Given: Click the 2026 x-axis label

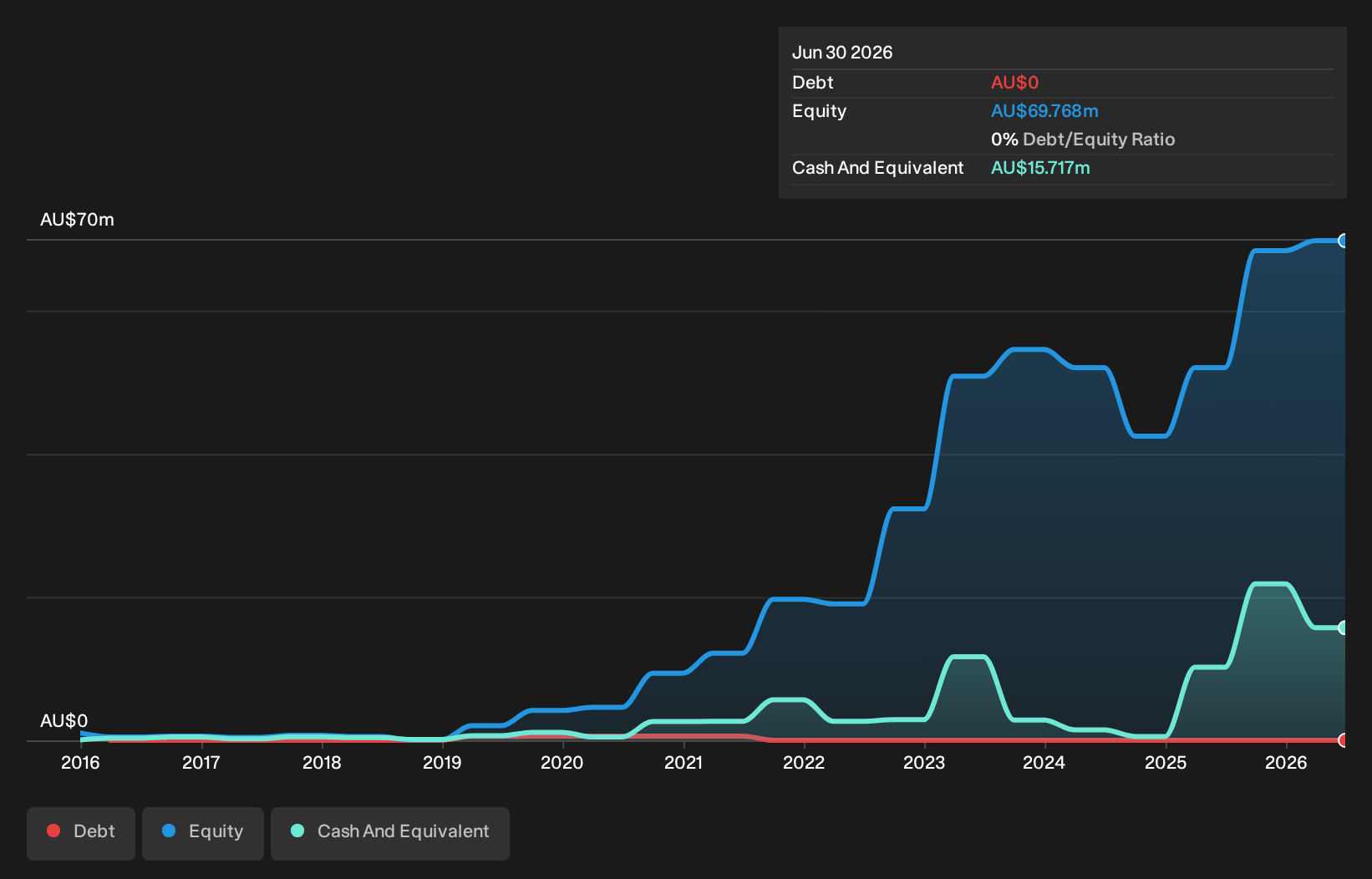Looking at the screenshot, I should click(x=1286, y=762).
